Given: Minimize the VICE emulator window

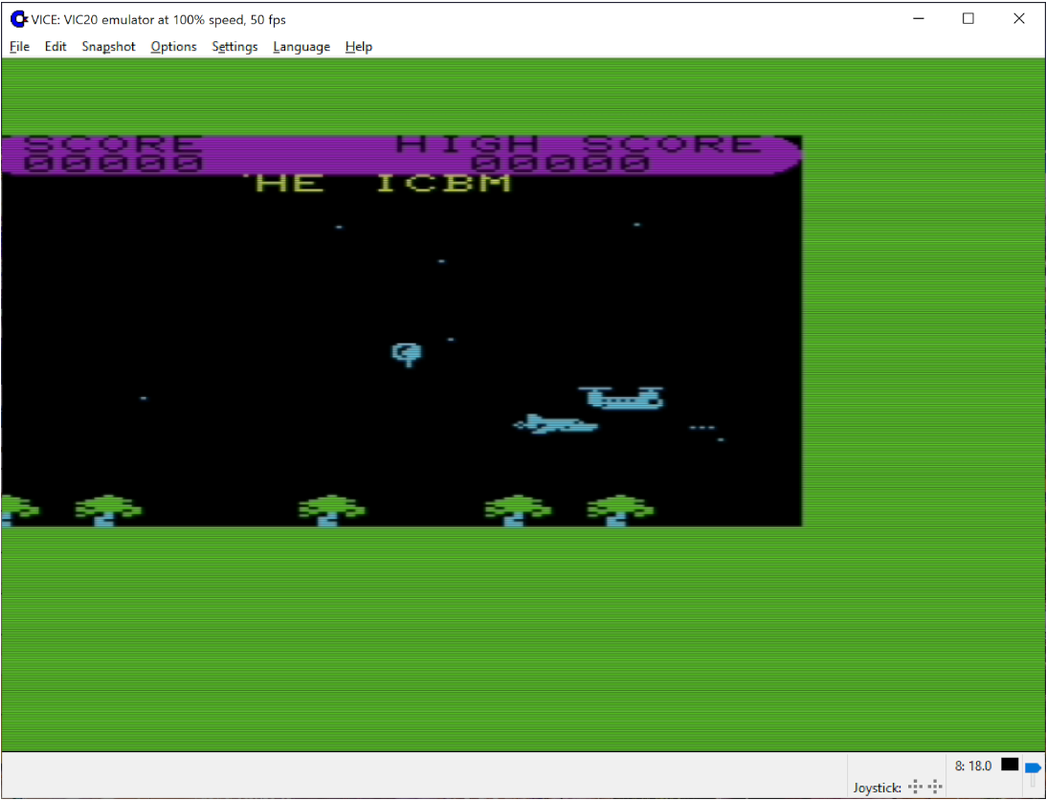Looking at the screenshot, I should [918, 19].
